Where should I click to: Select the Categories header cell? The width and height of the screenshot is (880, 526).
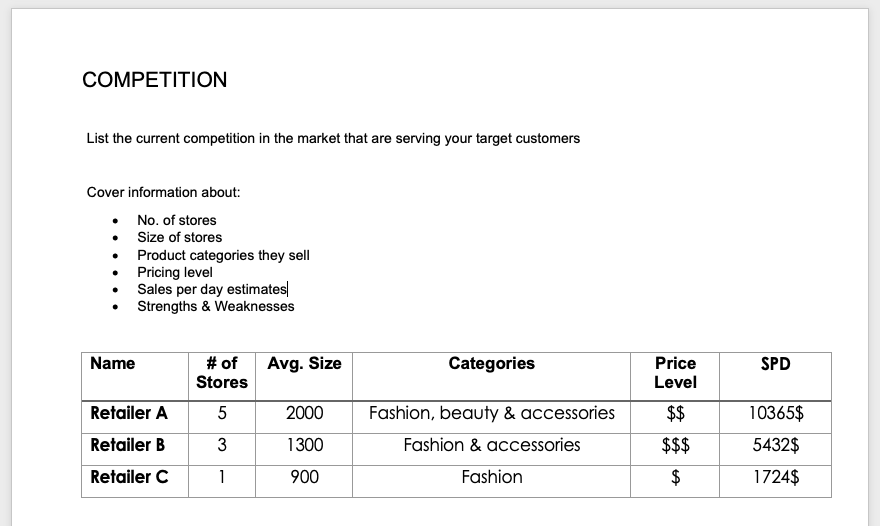click(492, 376)
